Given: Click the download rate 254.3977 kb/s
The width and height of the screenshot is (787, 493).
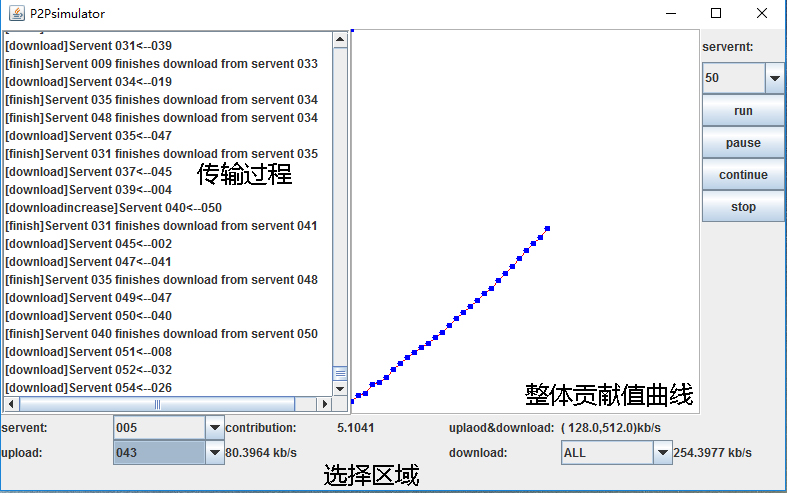Looking at the screenshot, I should [712, 453].
